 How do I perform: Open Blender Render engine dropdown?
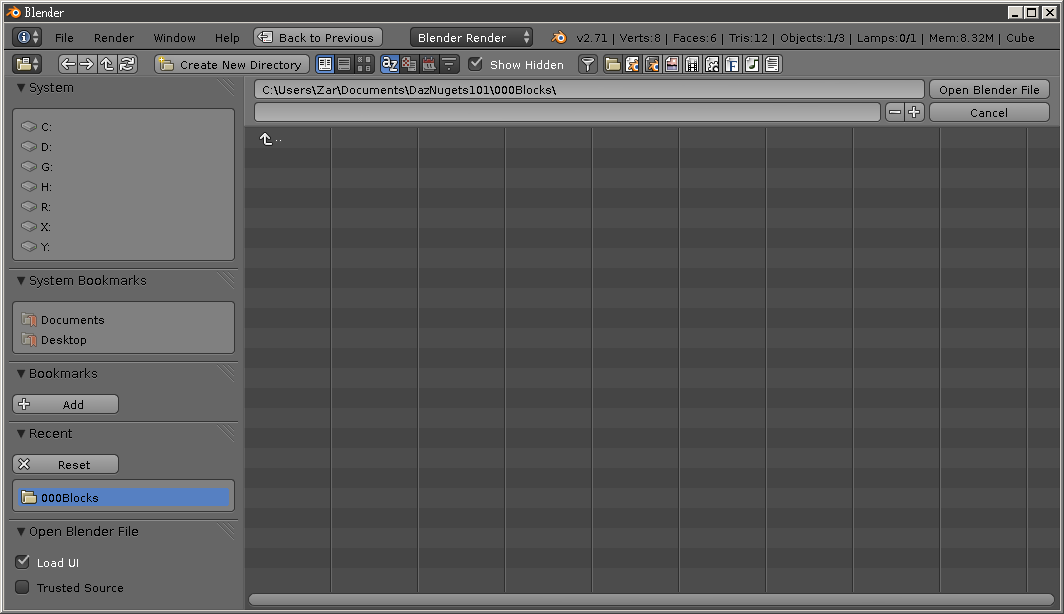[471, 37]
